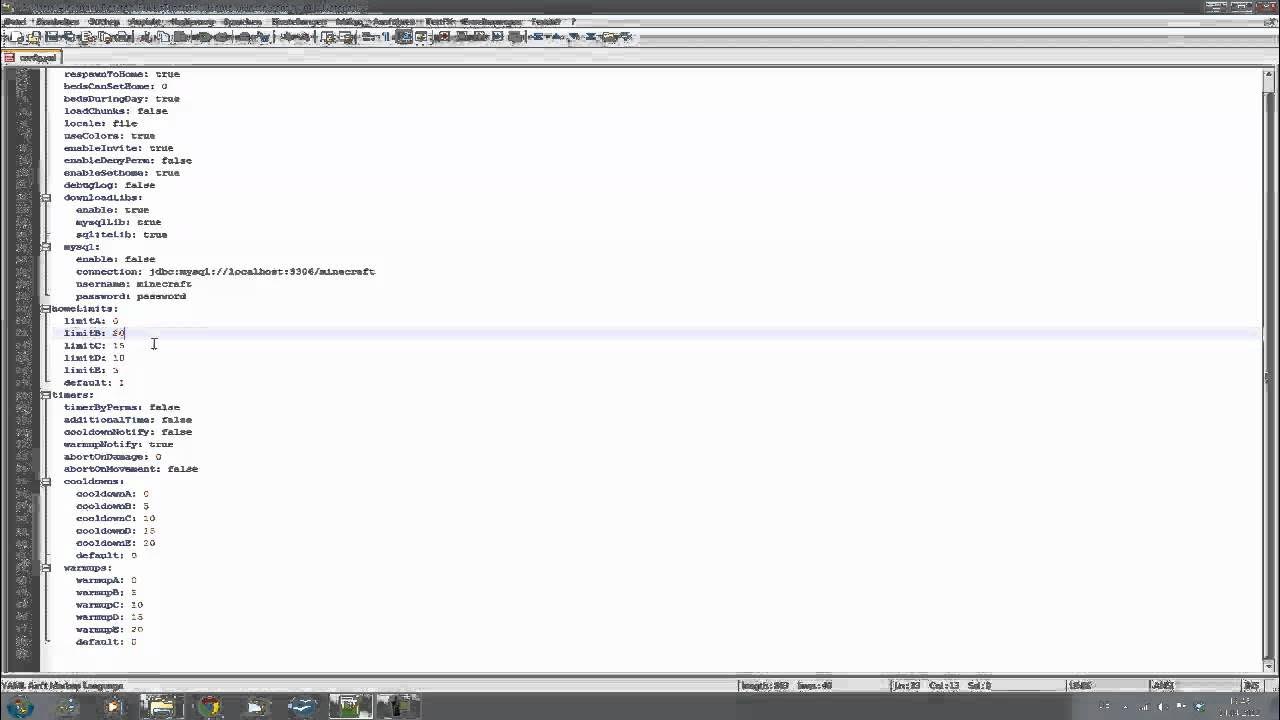1280x720 pixels.
Task: Click the line 'debugLog: false'
Action: 110,185
